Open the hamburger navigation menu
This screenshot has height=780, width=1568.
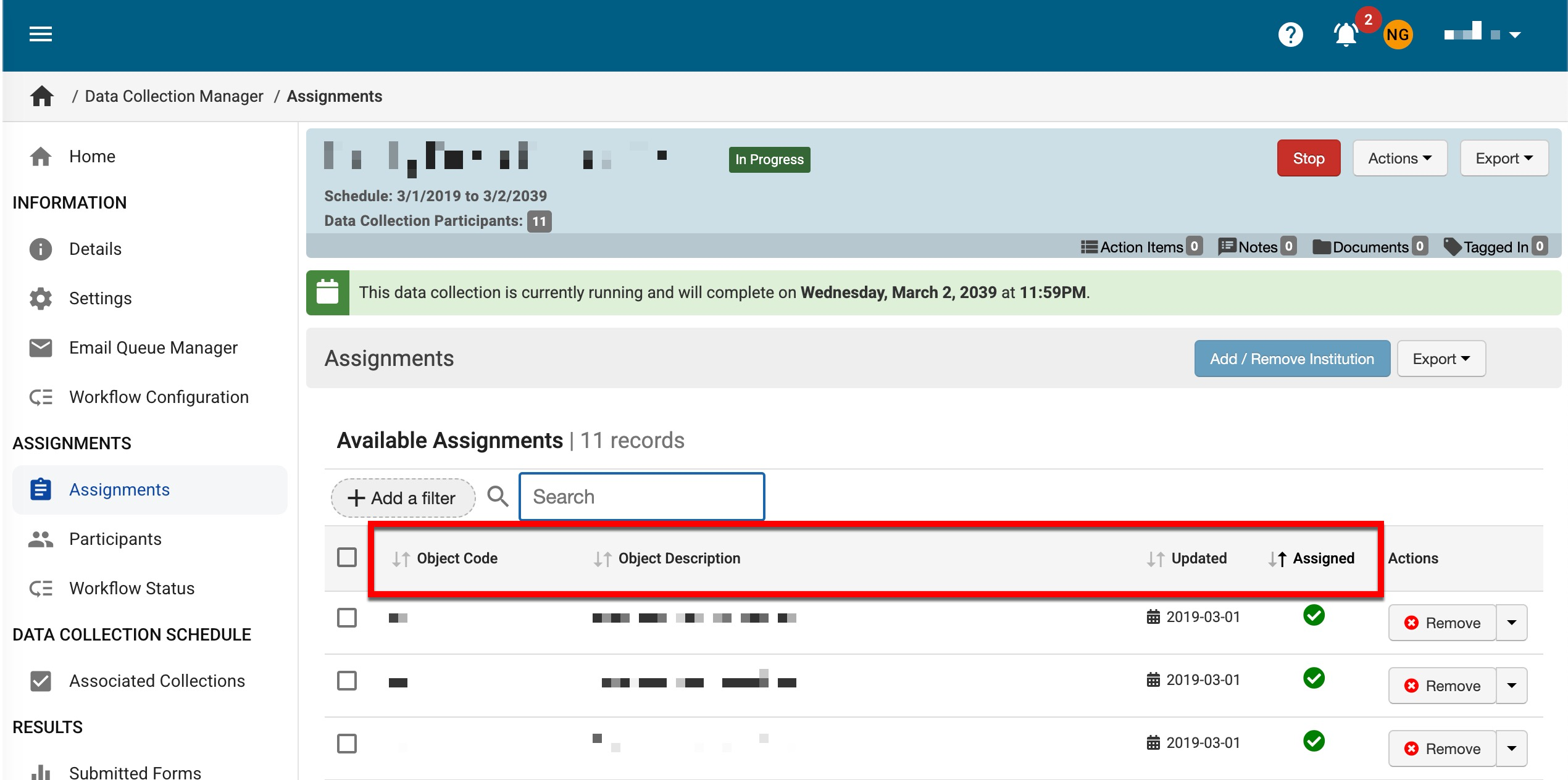coord(41,35)
